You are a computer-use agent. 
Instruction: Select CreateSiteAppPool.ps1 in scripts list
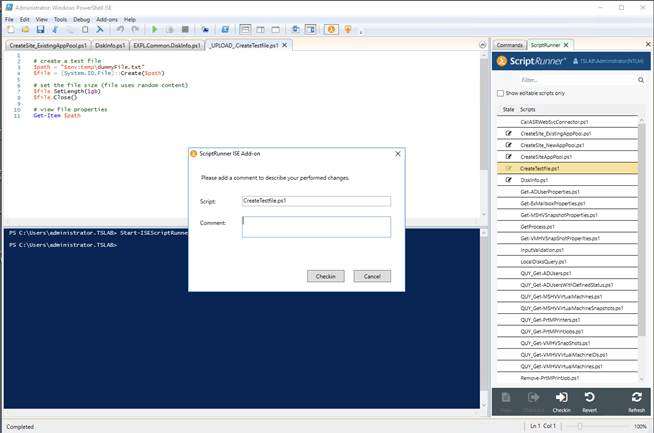[567, 157]
